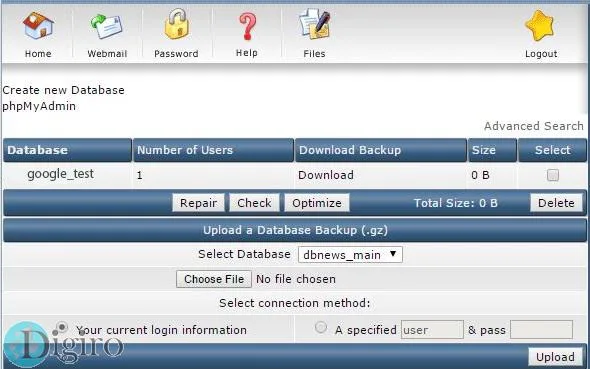The height and width of the screenshot is (369, 590).
Task: Click the Files label in top menu
Action: (x=314, y=54)
